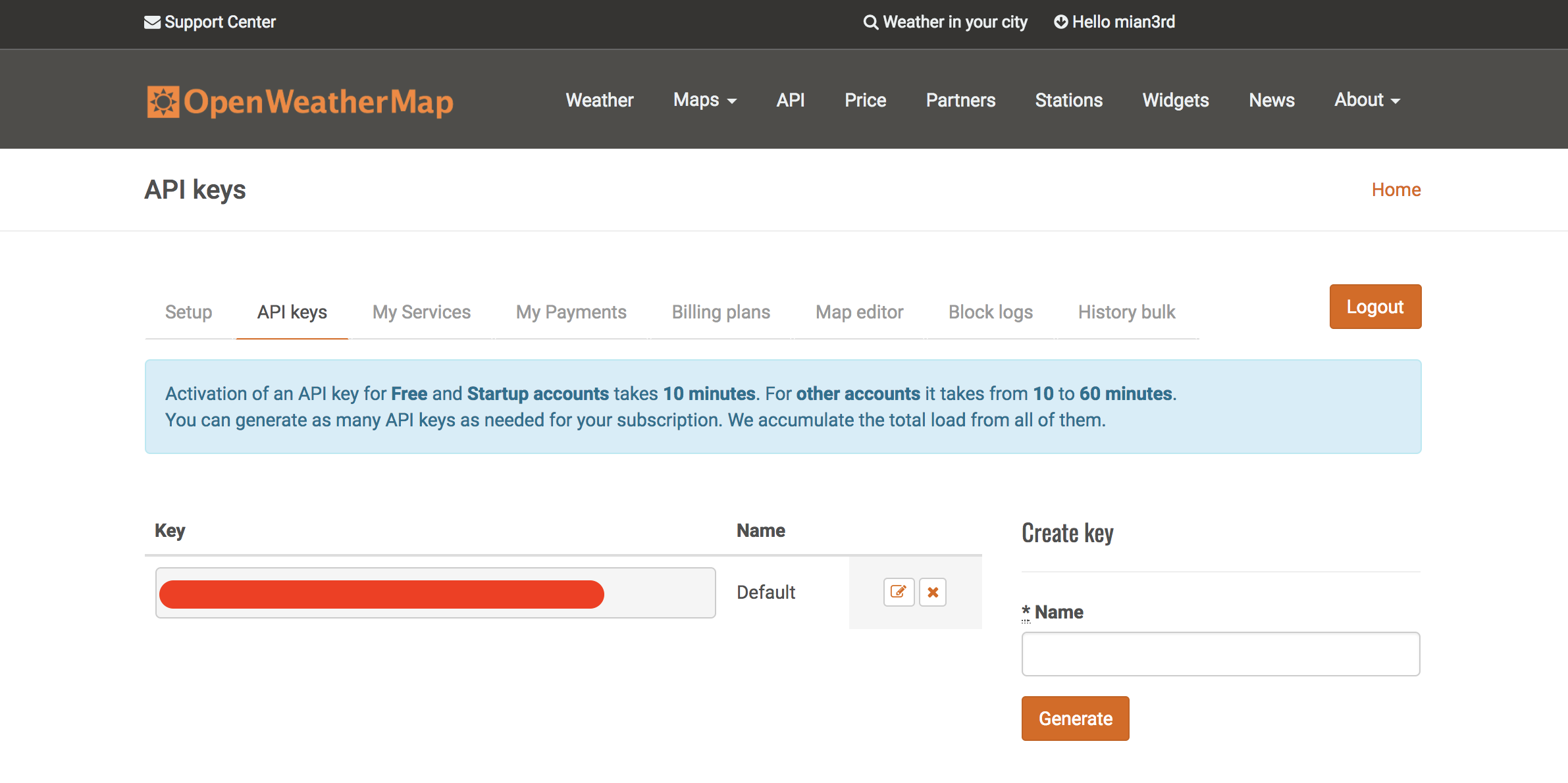This screenshot has height=783, width=1568.
Task: Open the Block logs tab
Action: [990, 313]
